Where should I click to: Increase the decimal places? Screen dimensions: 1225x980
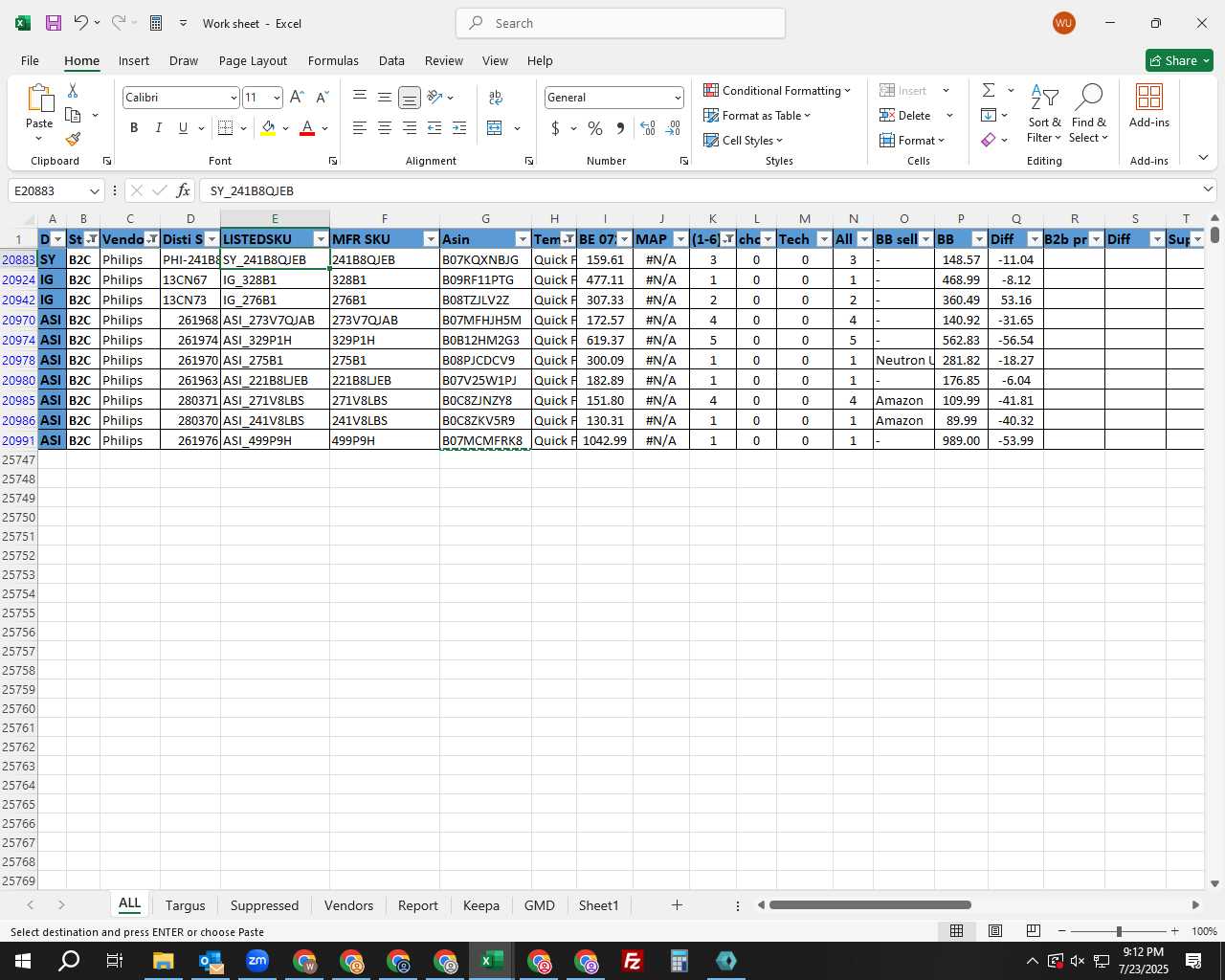click(648, 128)
